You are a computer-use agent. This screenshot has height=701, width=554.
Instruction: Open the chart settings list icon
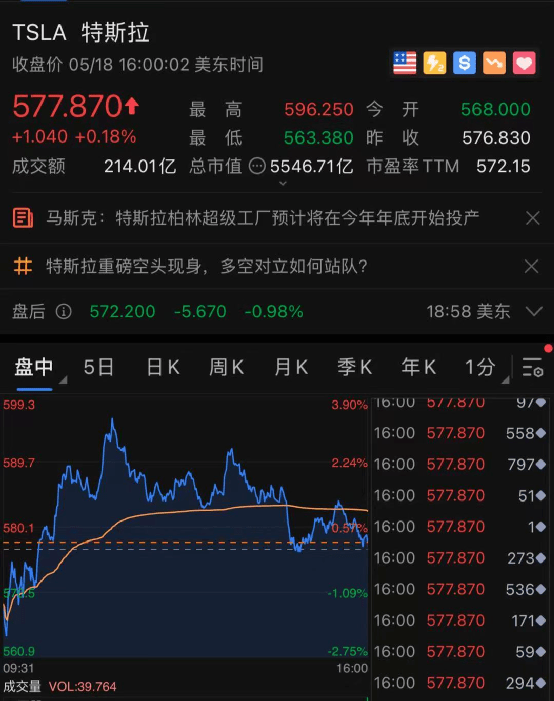point(533,367)
